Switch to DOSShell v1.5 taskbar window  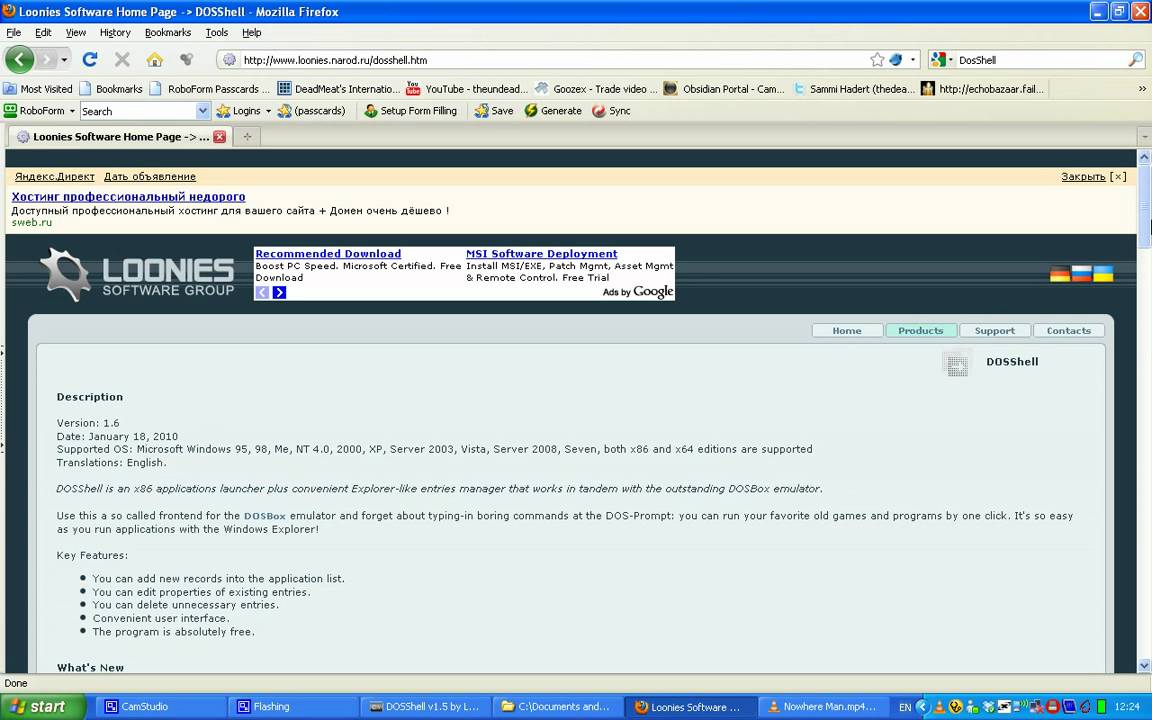click(x=425, y=707)
